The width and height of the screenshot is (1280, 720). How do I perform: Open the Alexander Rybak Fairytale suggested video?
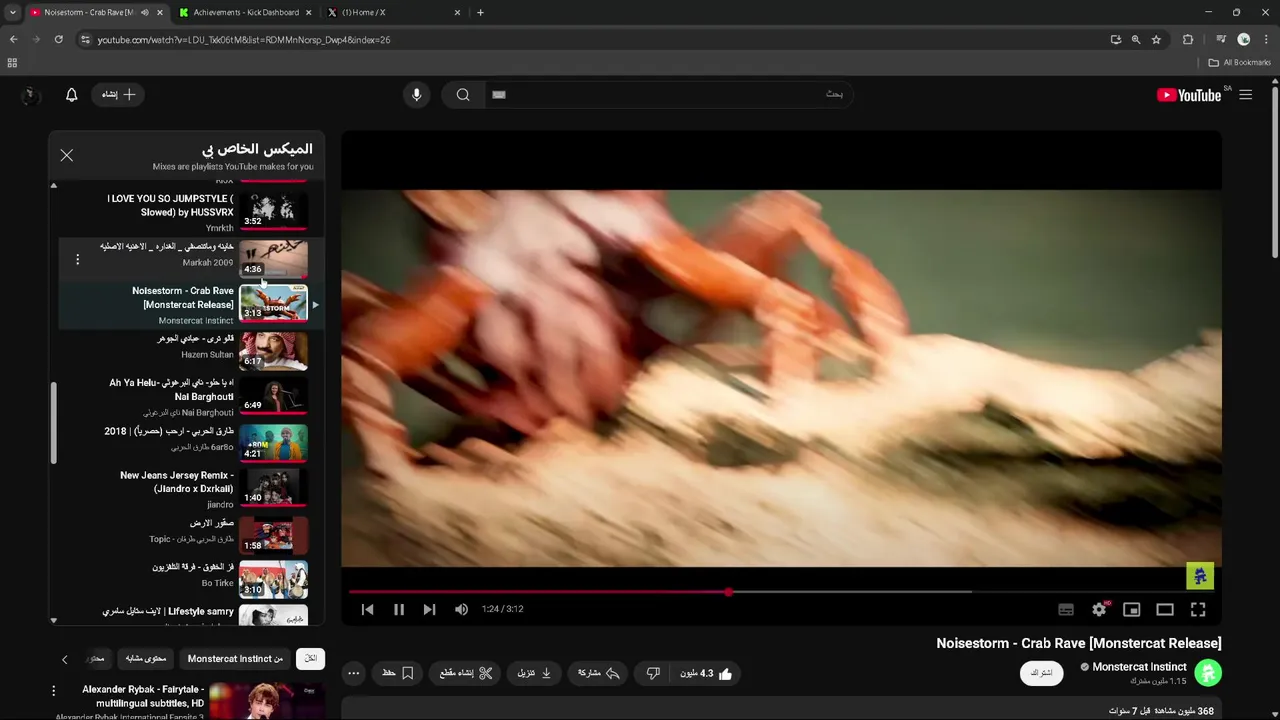tap(143, 696)
